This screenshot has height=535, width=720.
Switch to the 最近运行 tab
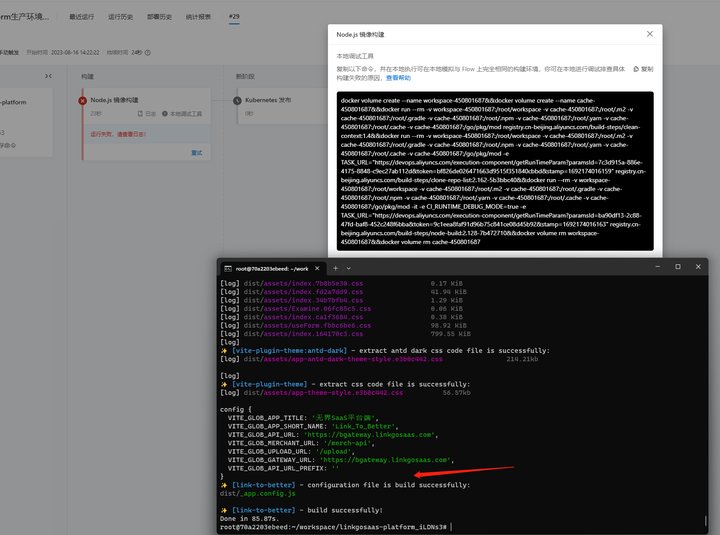pos(81,17)
